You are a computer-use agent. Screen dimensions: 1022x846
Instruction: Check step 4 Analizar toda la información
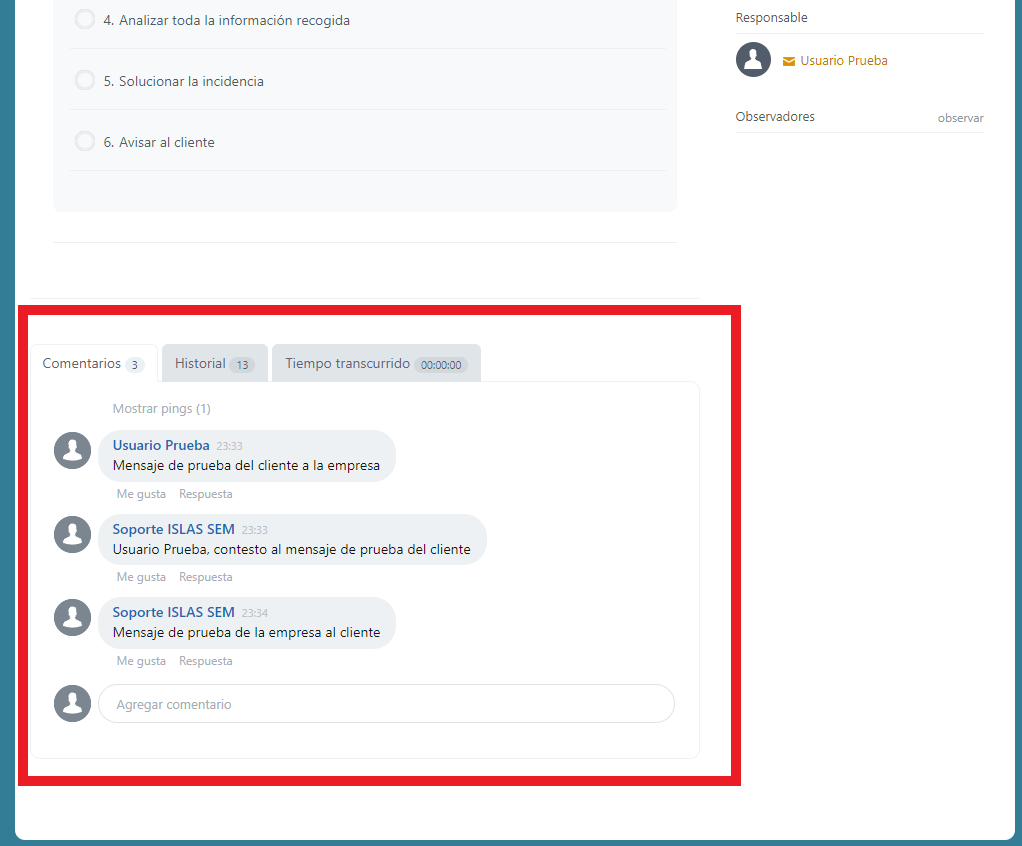(x=85, y=20)
